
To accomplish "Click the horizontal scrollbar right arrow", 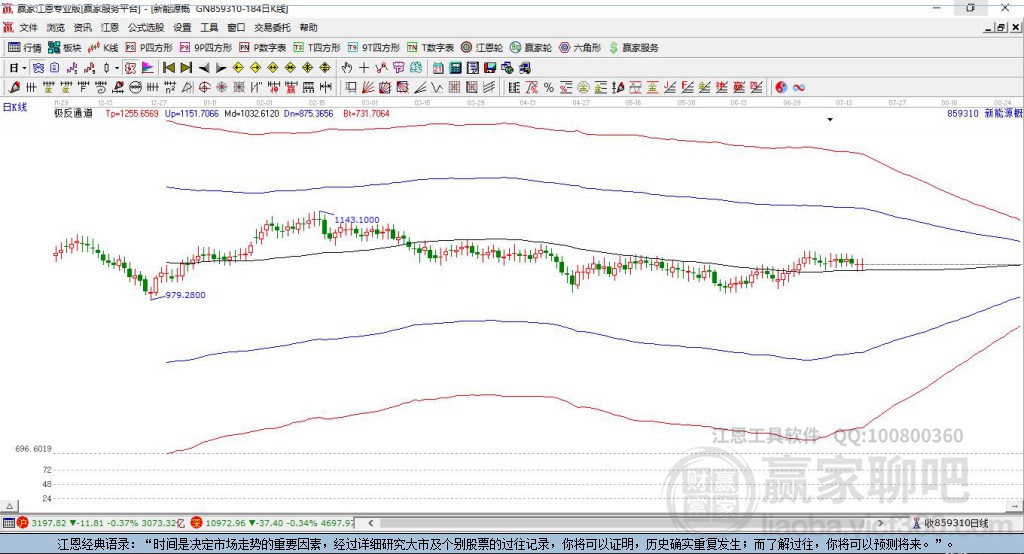I will [x=880, y=523].
